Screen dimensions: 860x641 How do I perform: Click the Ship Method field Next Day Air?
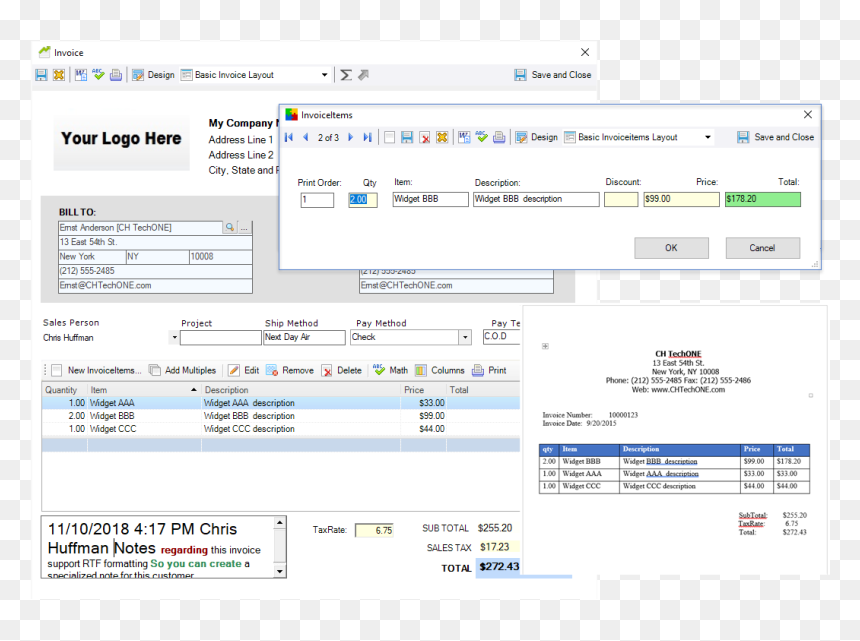click(304, 337)
